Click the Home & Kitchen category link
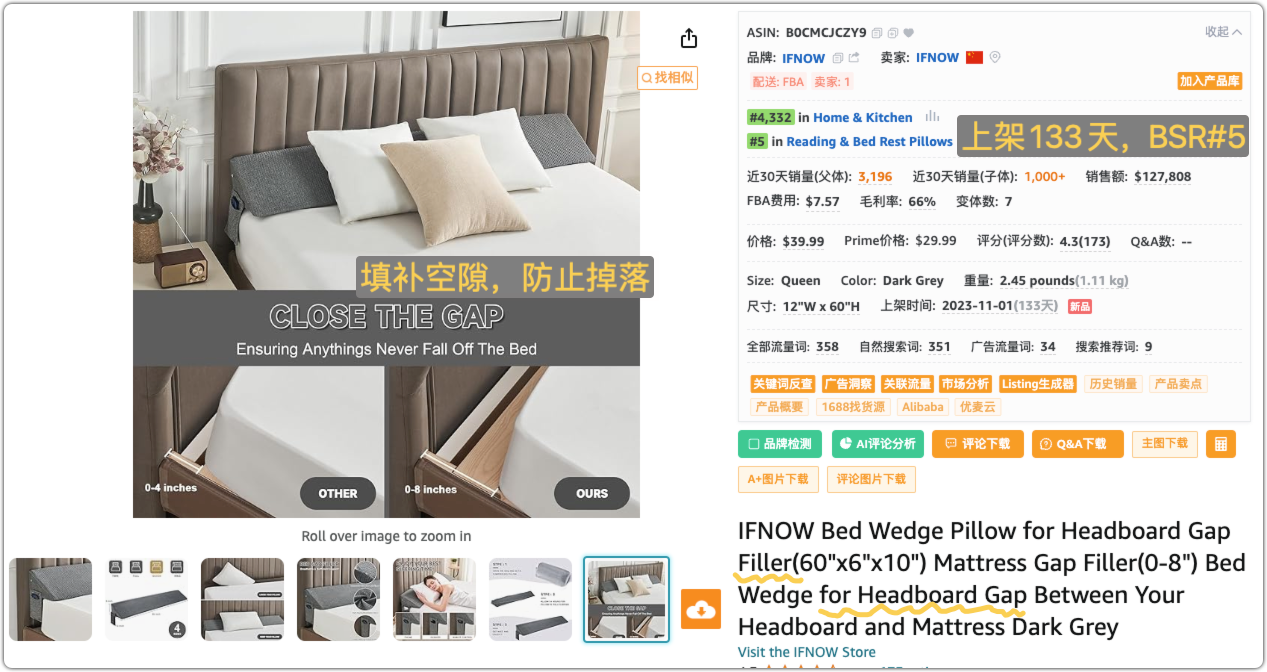1267x672 pixels. pos(863,118)
